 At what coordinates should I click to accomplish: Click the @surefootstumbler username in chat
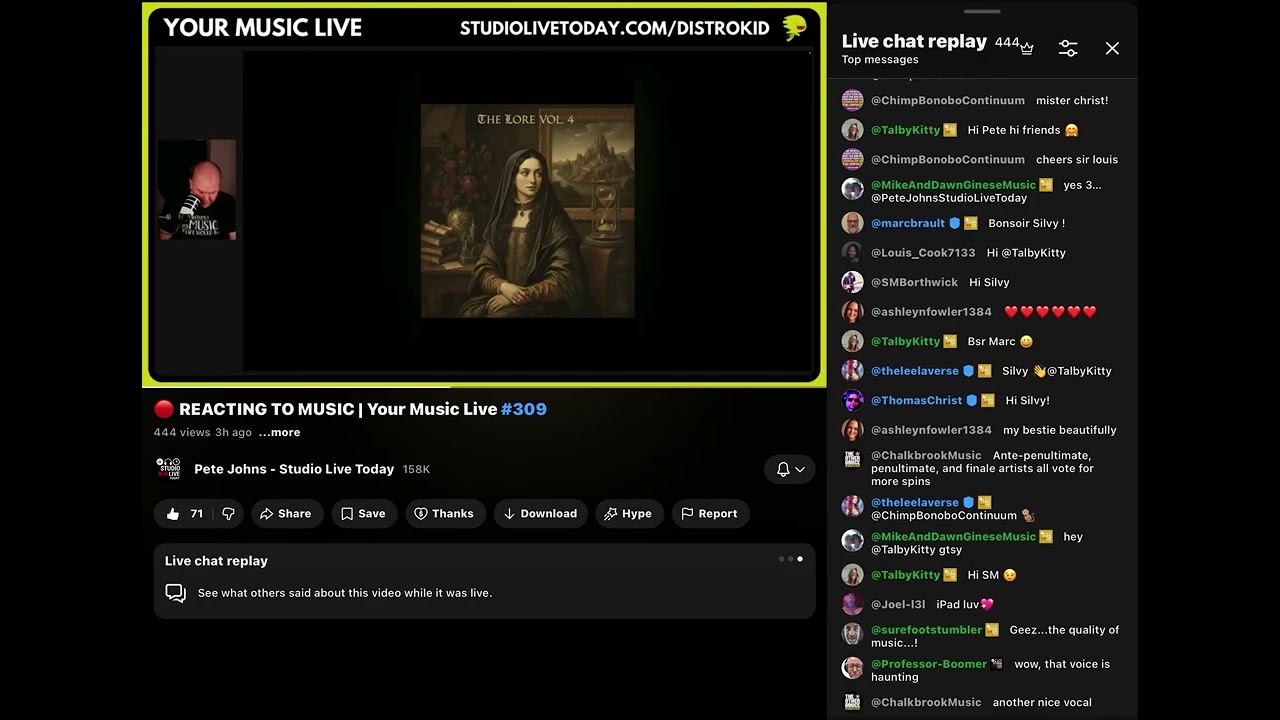927,630
